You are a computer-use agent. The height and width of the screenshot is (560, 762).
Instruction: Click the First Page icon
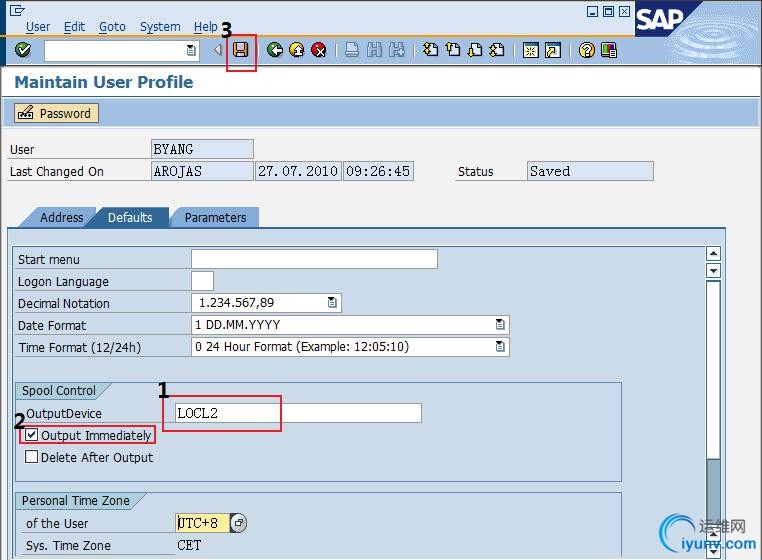(x=430, y=50)
